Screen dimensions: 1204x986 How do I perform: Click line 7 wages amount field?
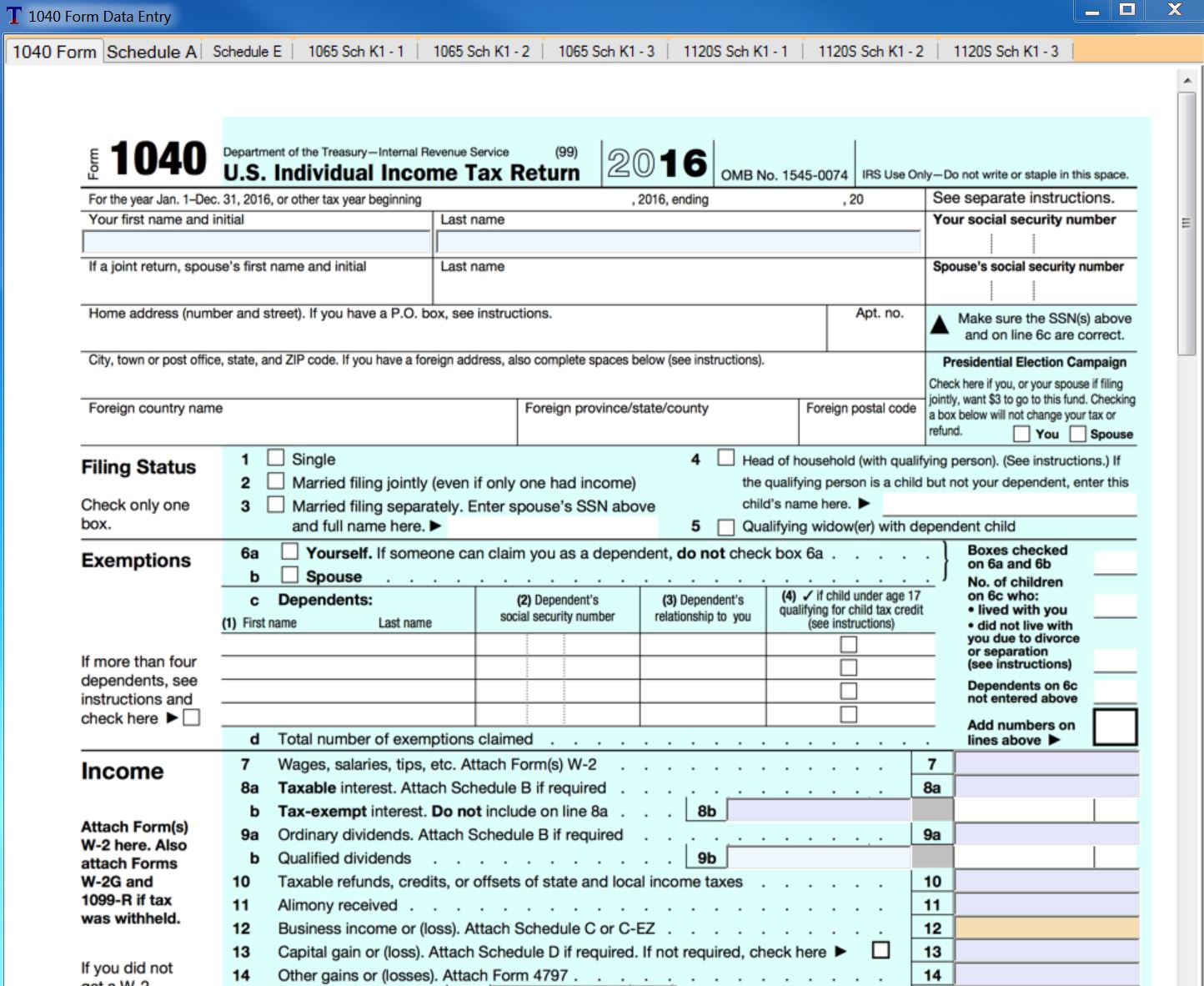pyautogui.click(x=1046, y=763)
